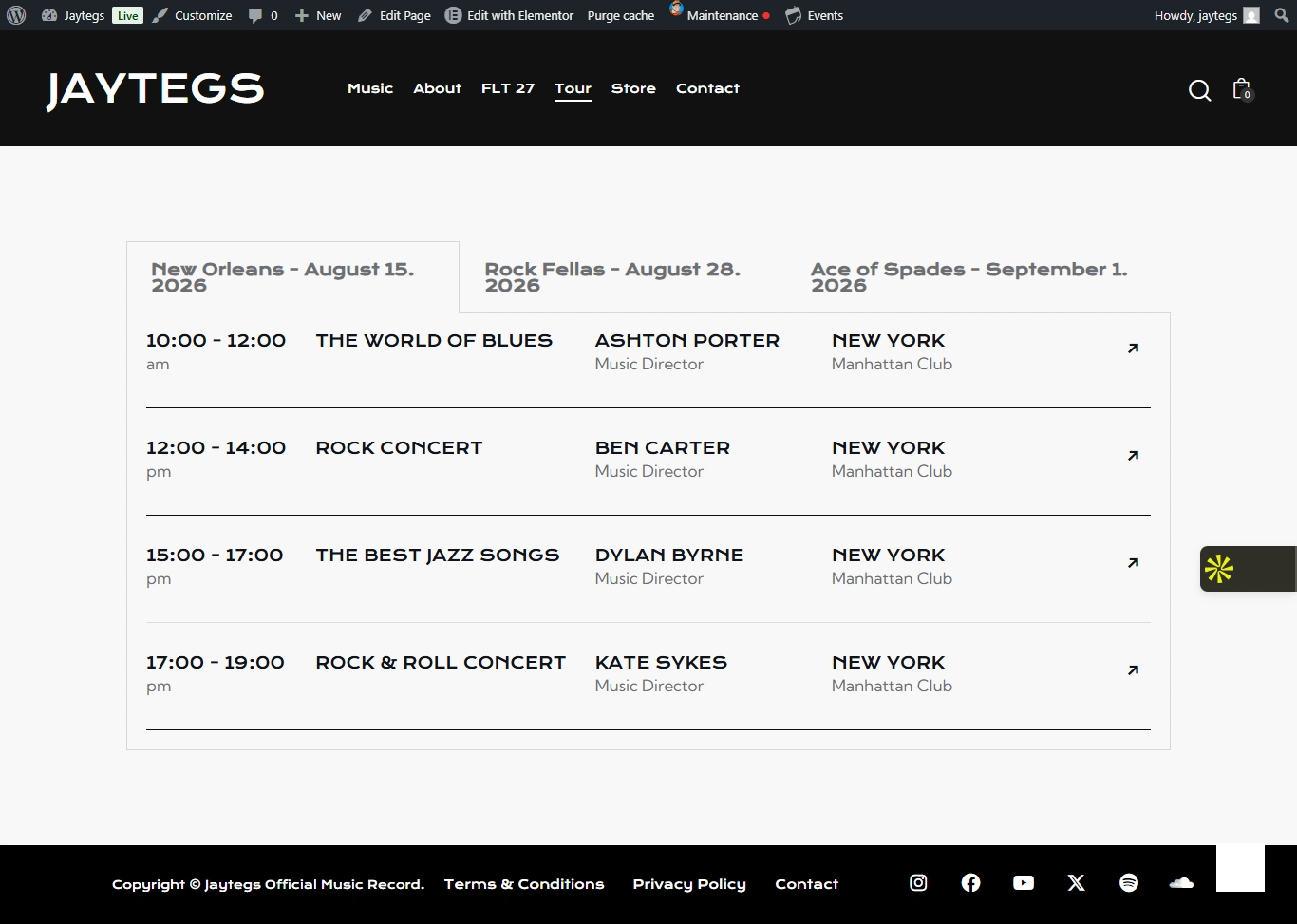The width and height of the screenshot is (1297, 924).
Task: Open the Spotify footer icon
Action: coord(1129,883)
